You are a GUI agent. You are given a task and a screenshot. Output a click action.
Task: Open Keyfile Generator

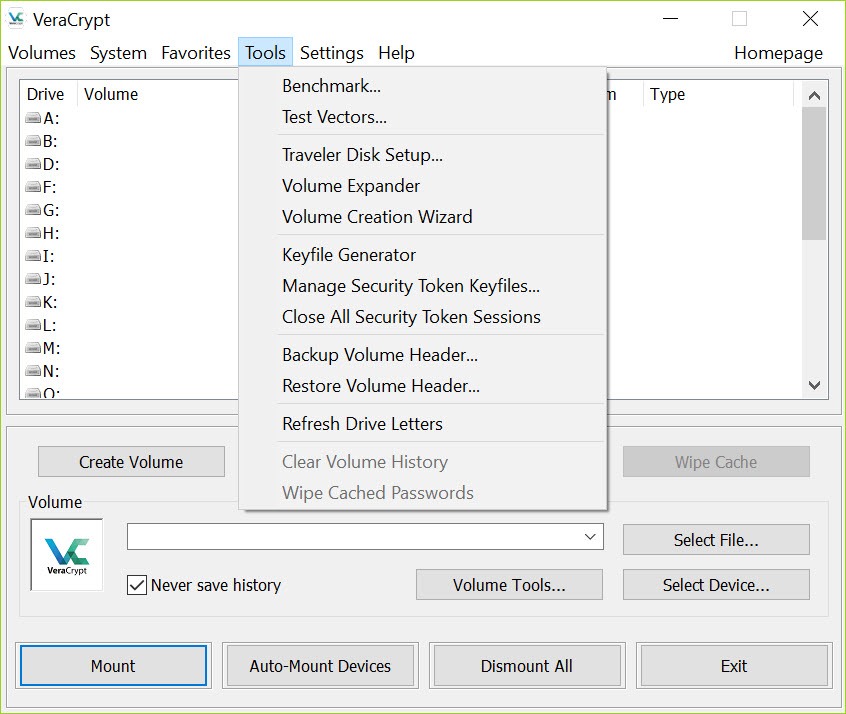(x=422, y=255)
